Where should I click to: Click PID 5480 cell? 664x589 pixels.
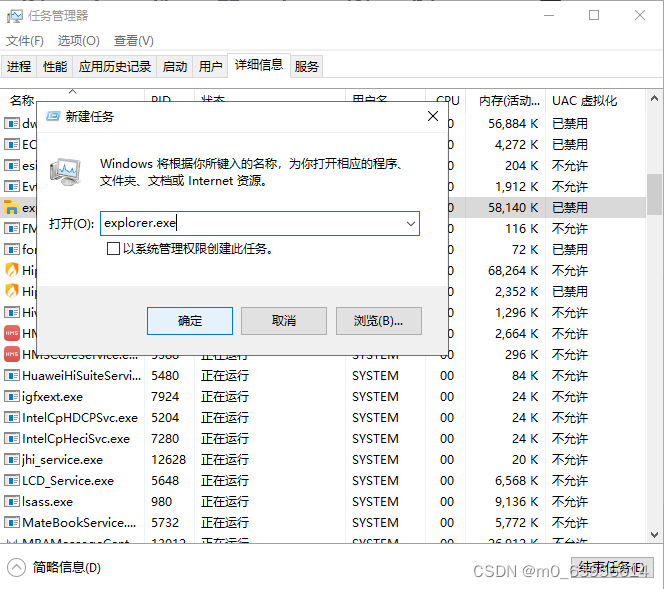pyautogui.click(x=165, y=376)
